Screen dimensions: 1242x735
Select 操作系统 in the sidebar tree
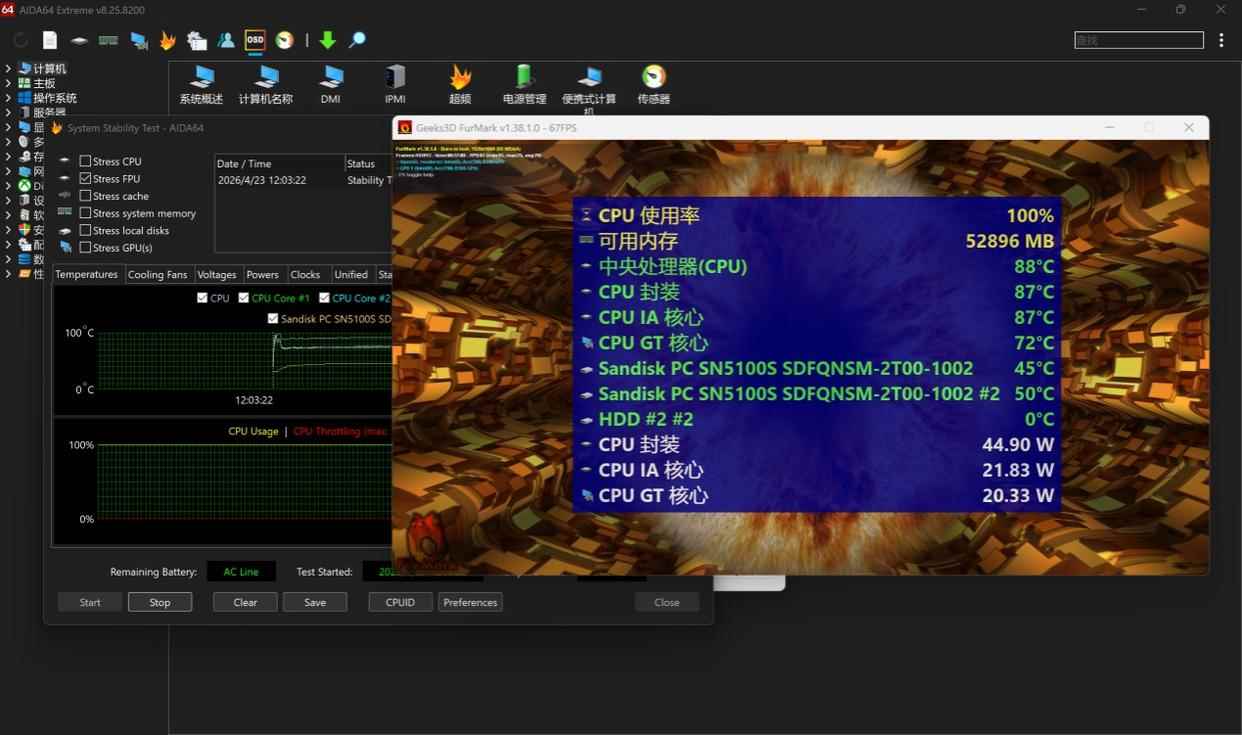[55, 98]
